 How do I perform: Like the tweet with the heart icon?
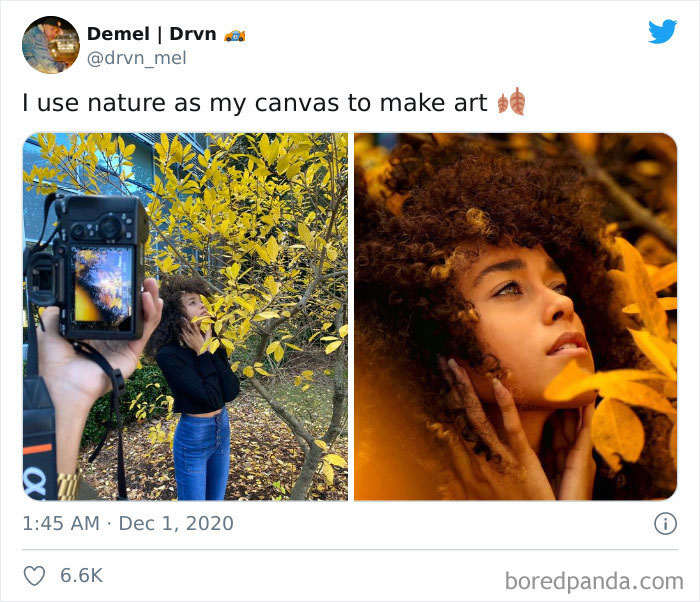(x=34, y=576)
